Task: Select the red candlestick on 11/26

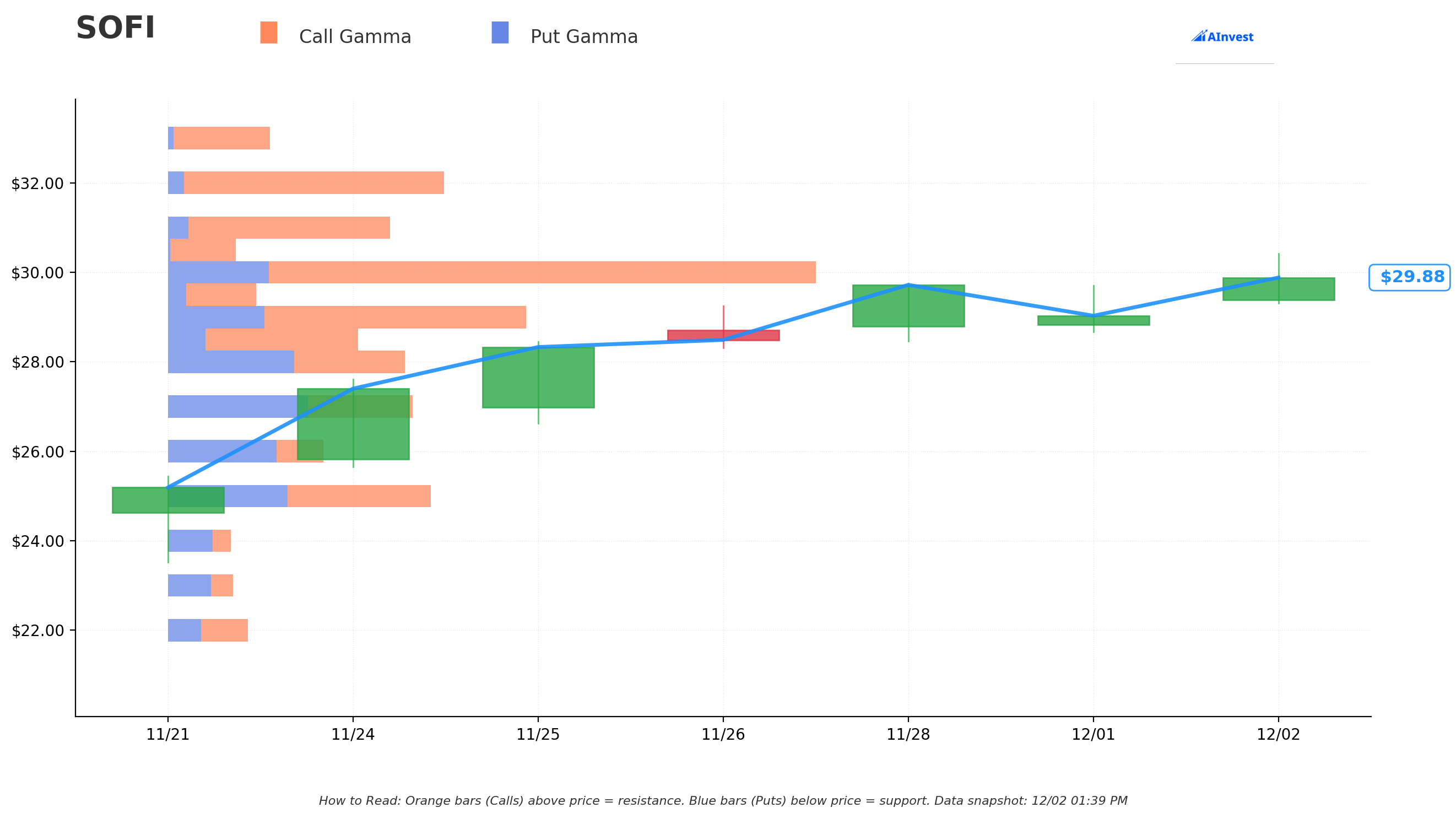Action: pos(723,336)
